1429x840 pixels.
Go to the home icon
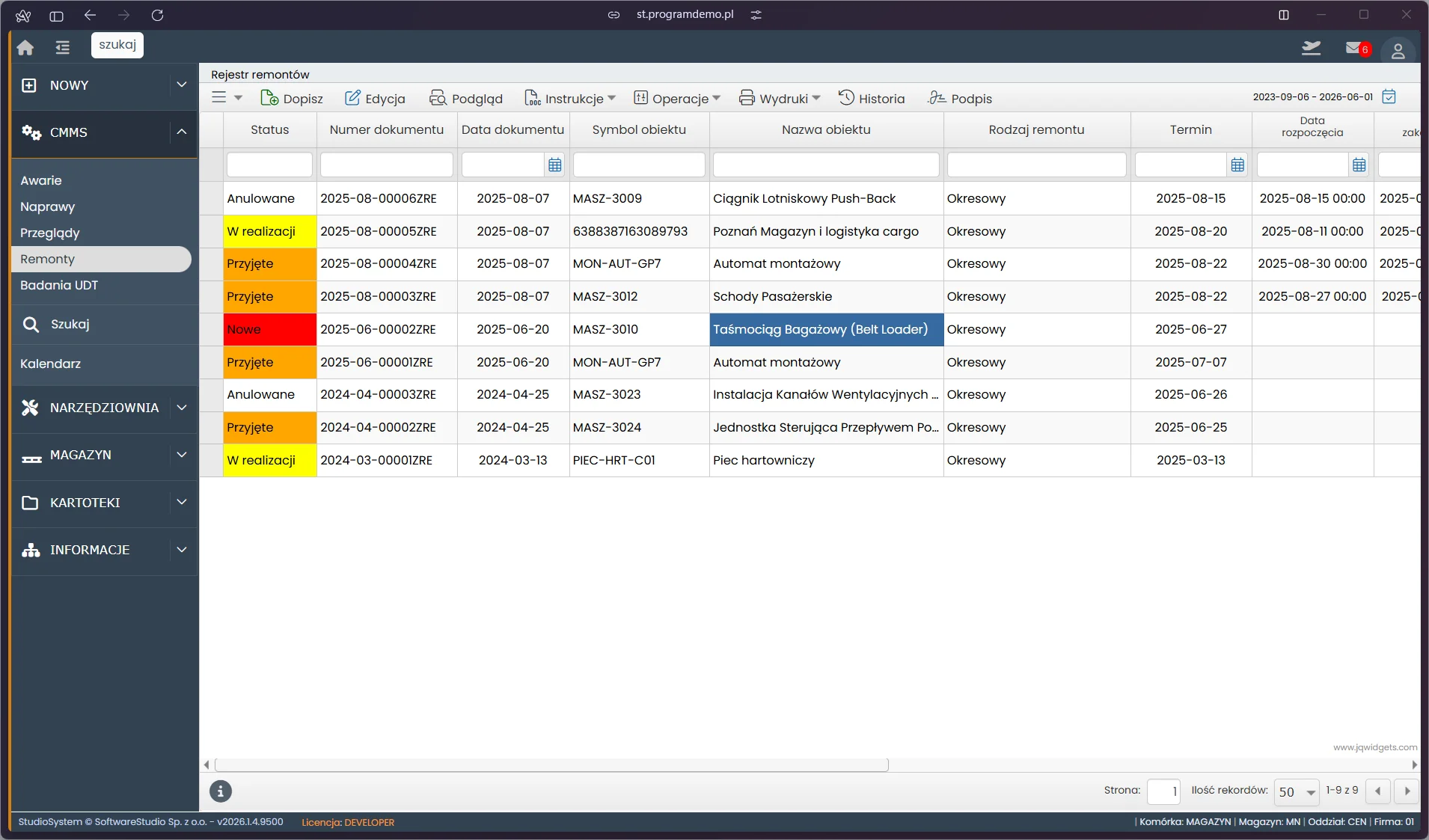click(25, 48)
